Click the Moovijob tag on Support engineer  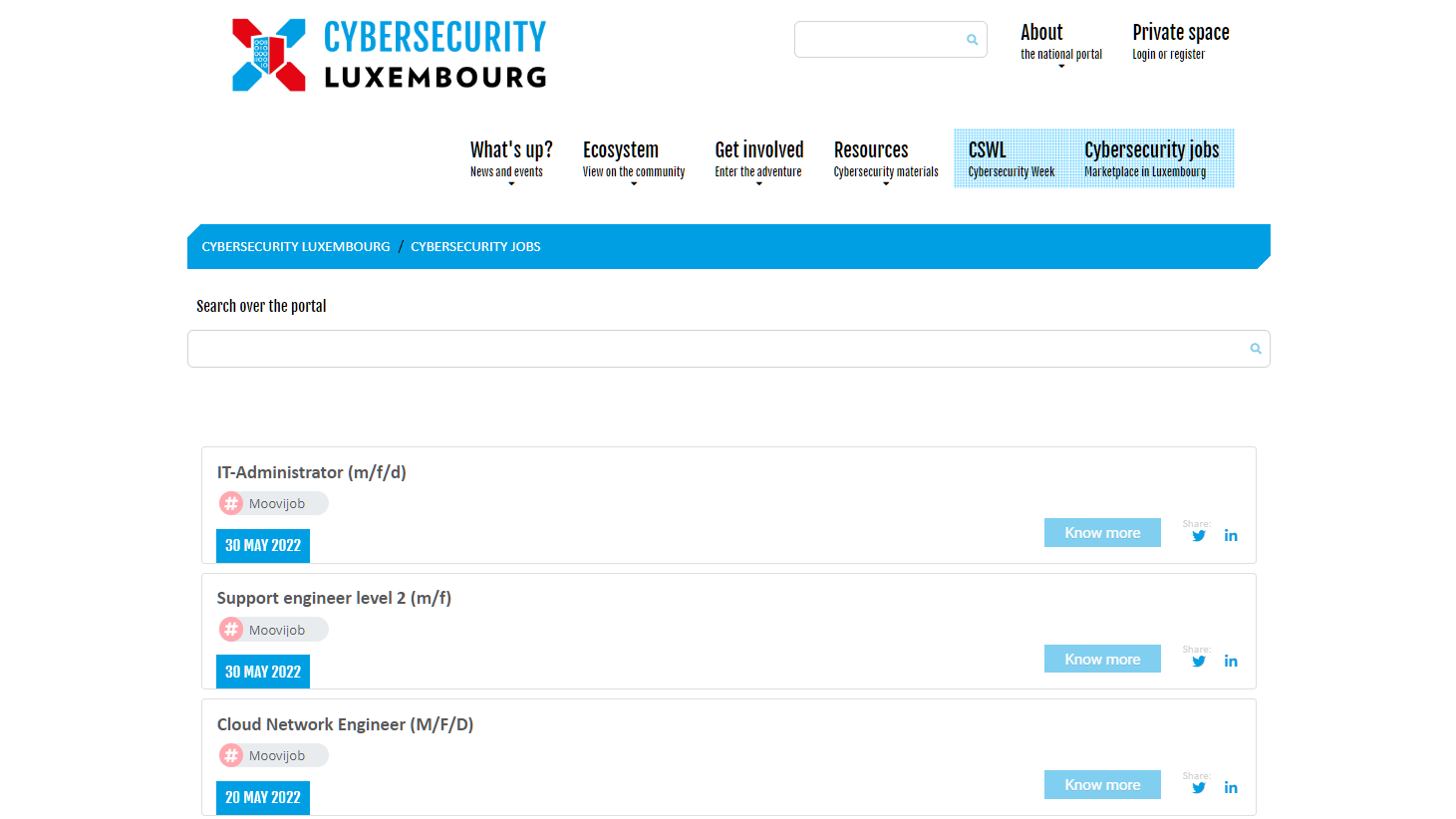click(x=274, y=630)
